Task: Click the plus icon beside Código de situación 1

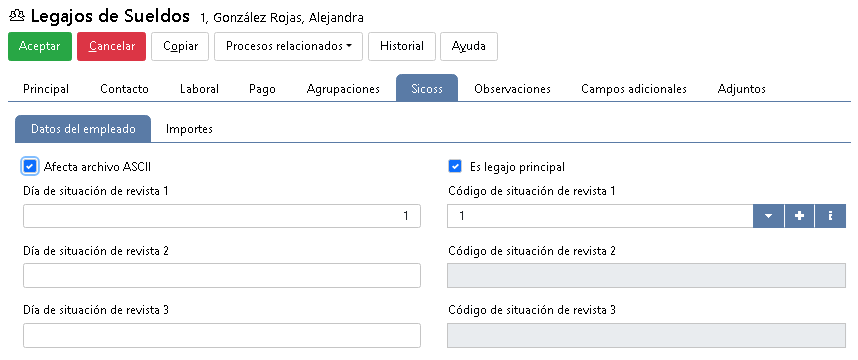Action: point(799,216)
